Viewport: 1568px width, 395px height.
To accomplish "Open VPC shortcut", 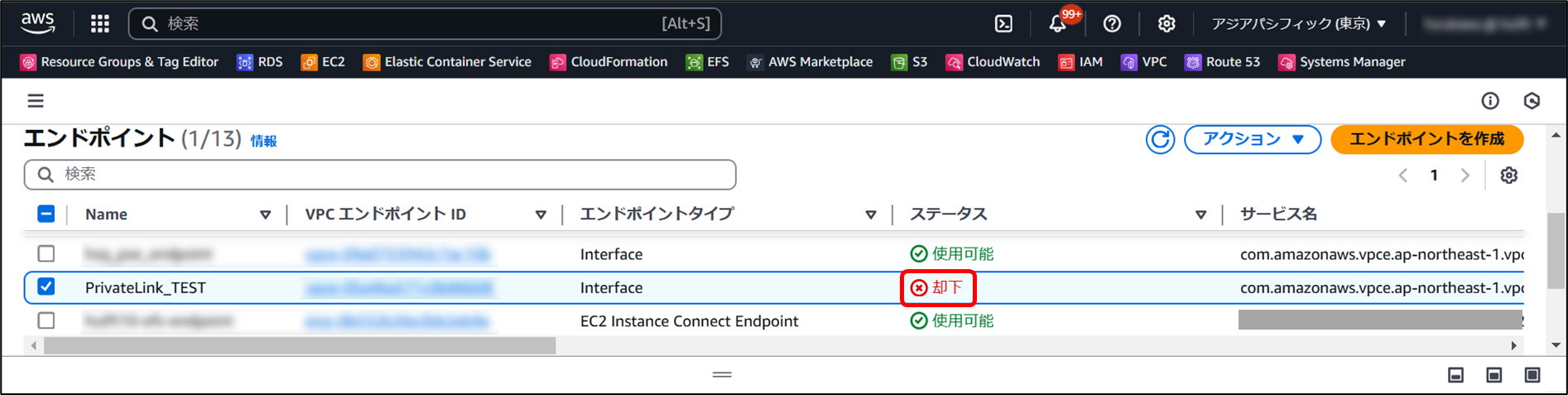I will [1144, 62].
